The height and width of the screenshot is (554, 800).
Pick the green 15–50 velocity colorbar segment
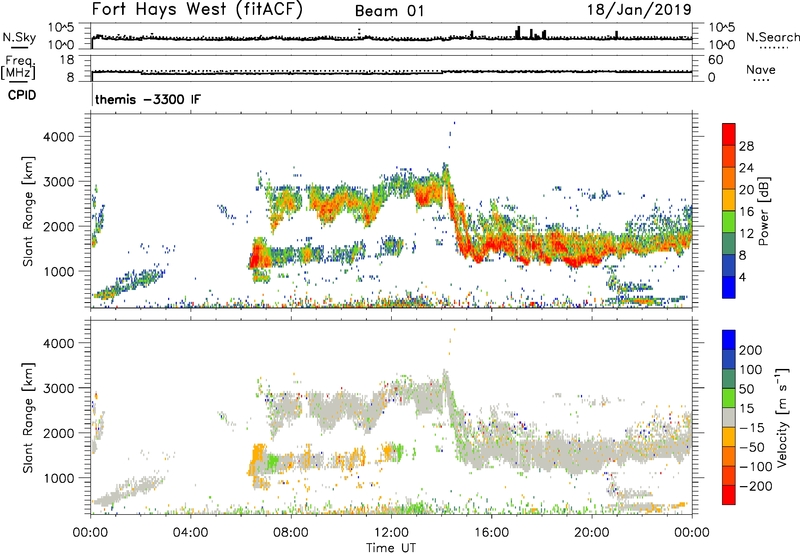point(729,398)
